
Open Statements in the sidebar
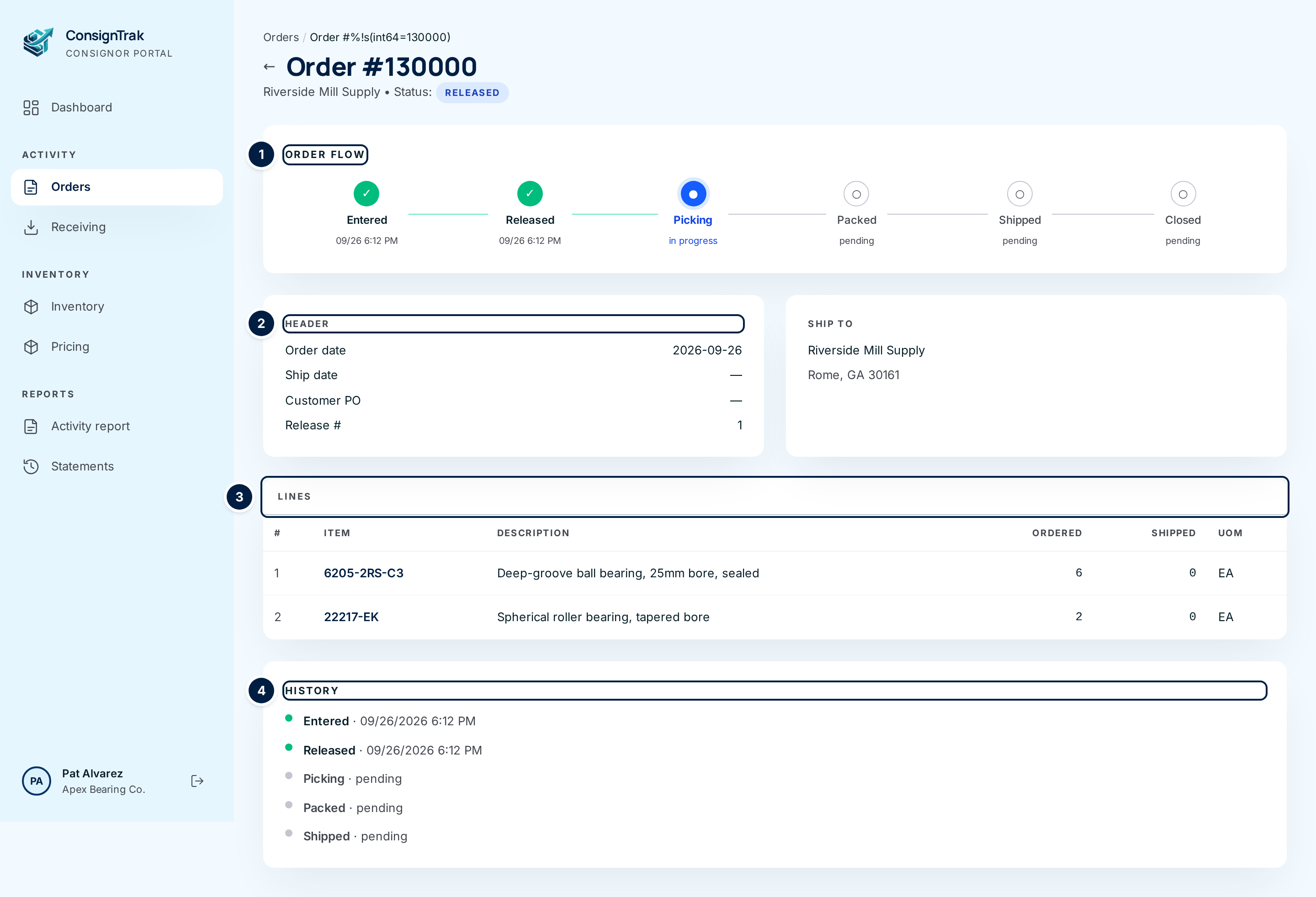117,467
